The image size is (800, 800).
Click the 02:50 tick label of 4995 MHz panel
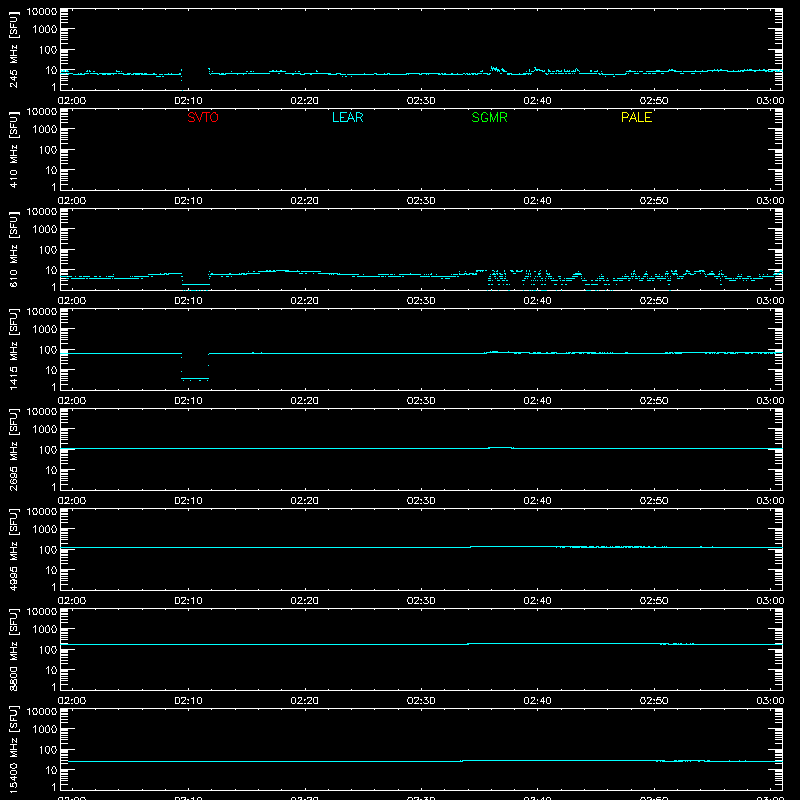point(654,601)
